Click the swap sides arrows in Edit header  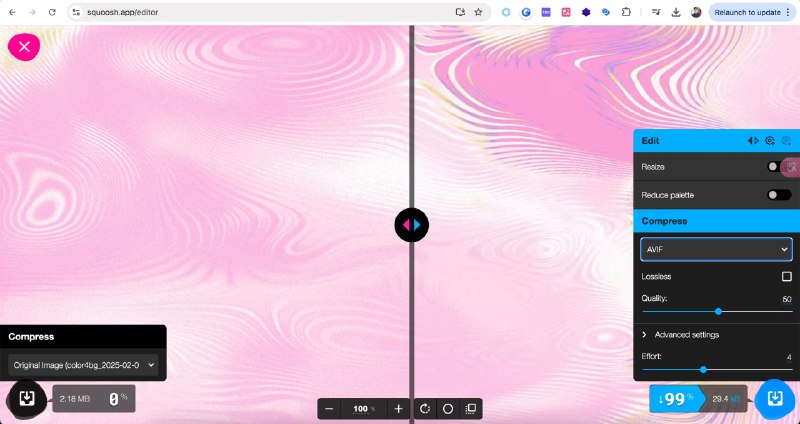[x=753, y=141]
